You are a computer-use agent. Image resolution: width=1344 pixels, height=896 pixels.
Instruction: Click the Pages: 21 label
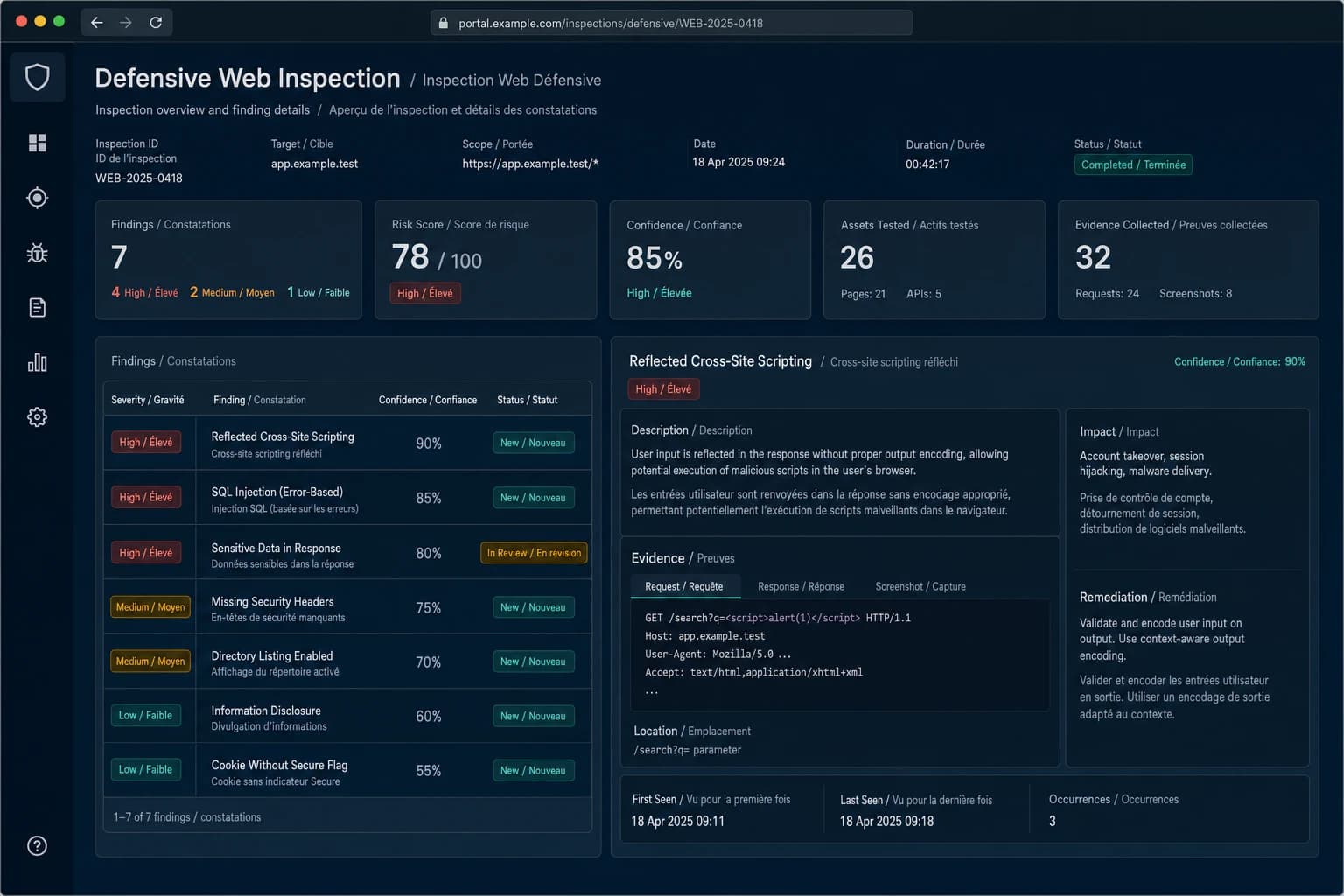863,294
